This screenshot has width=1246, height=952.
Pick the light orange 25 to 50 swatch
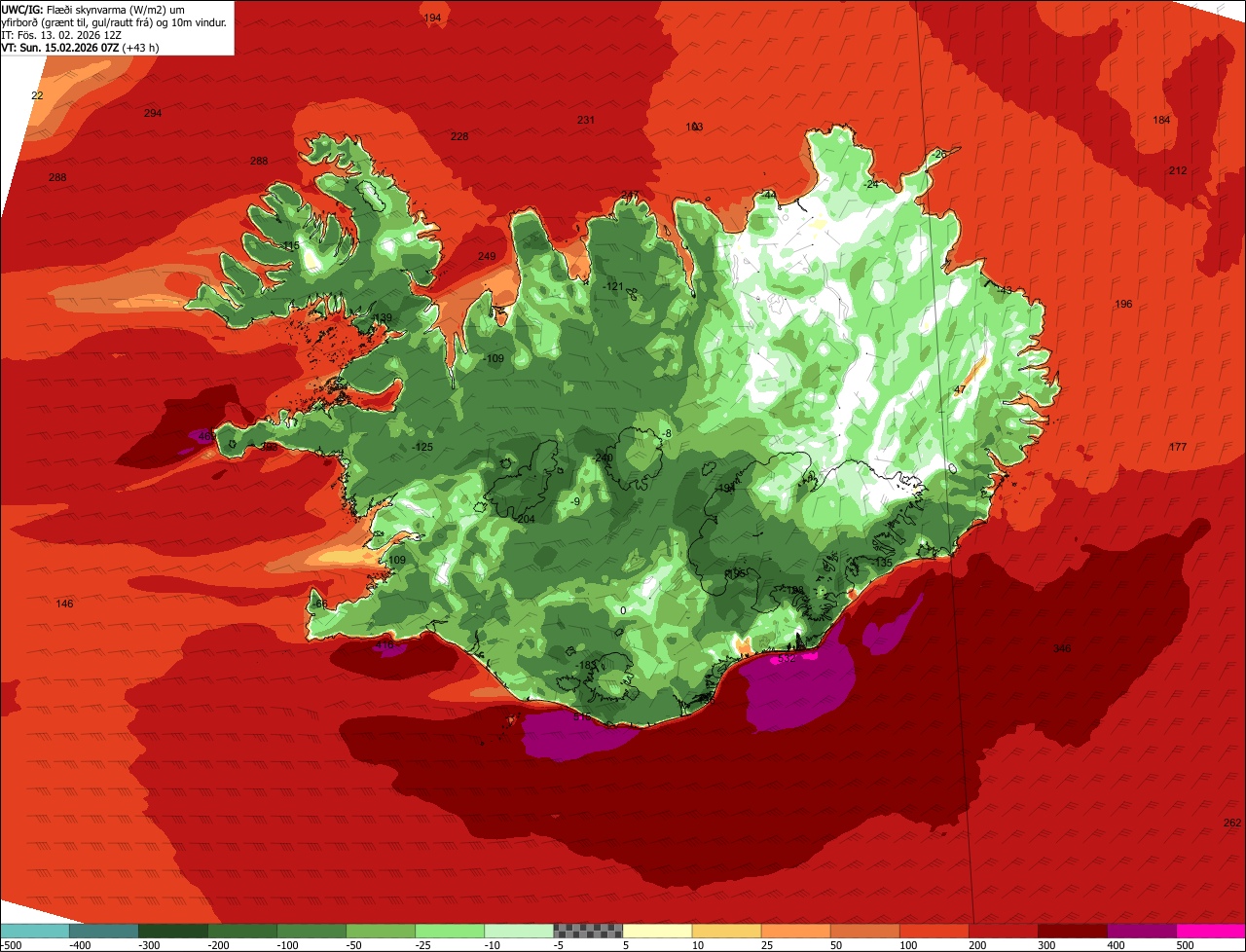pyautogui.click(x=795, y=931)
